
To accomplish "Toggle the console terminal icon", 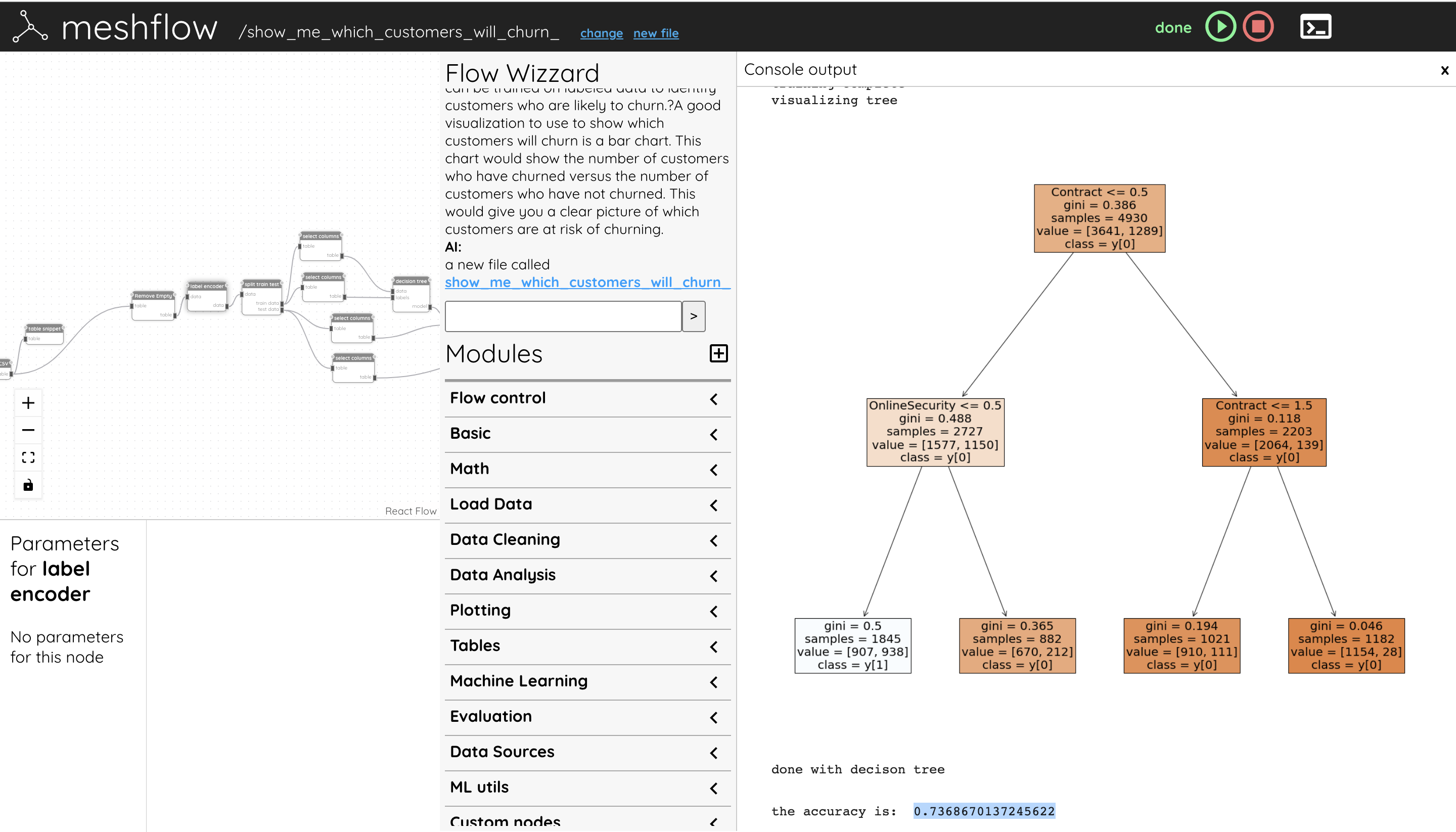I will coord(1315,27).
